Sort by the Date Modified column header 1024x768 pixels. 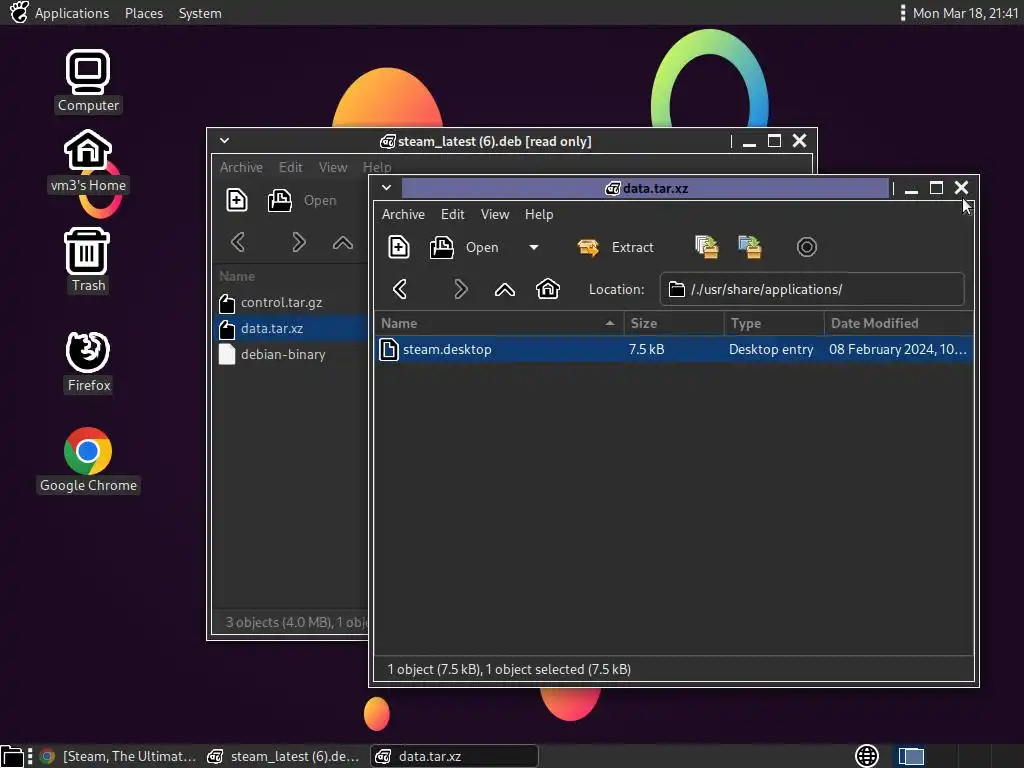[x=899, y=323]
